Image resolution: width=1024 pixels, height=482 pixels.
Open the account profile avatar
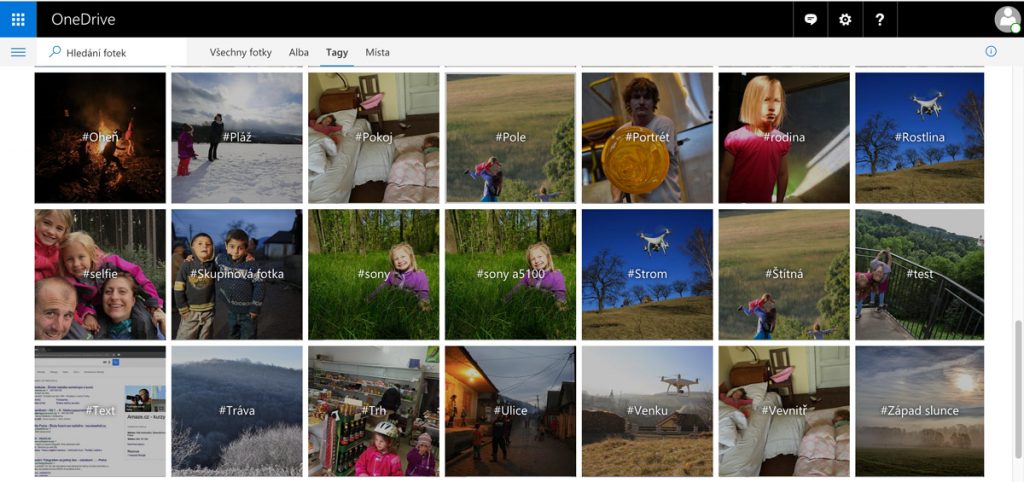[x=1006, y=19]
